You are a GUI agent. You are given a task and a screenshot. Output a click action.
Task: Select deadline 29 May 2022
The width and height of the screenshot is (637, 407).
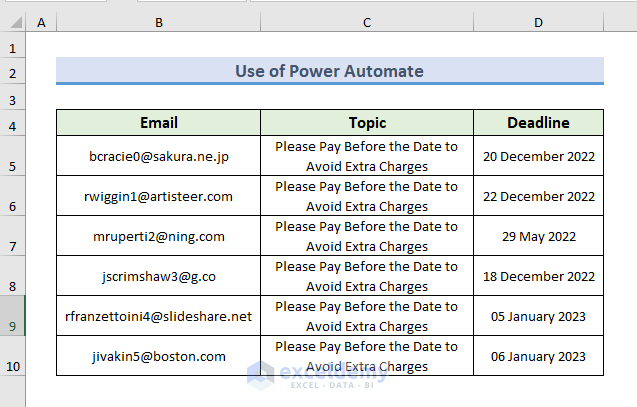pyautogui.click(x=538, y=236)
